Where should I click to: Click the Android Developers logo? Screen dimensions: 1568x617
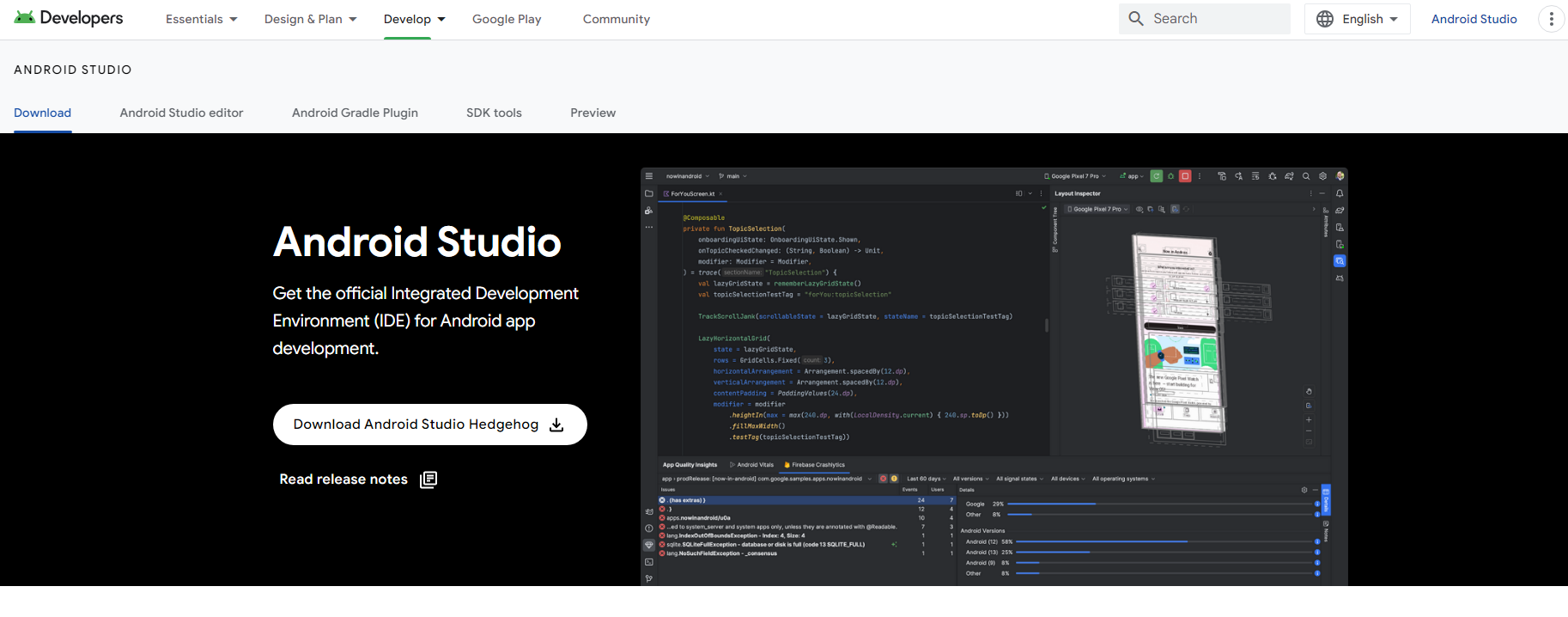[x=69, y=18]
